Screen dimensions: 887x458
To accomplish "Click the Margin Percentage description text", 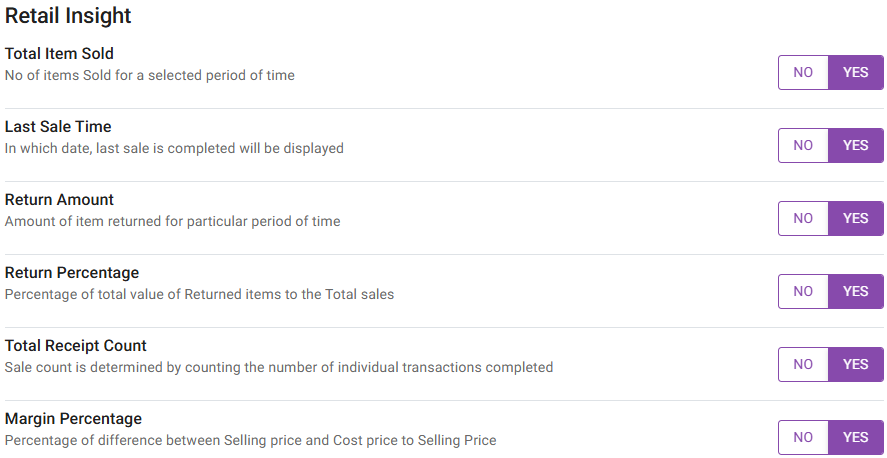I will [x=250, y=440].
